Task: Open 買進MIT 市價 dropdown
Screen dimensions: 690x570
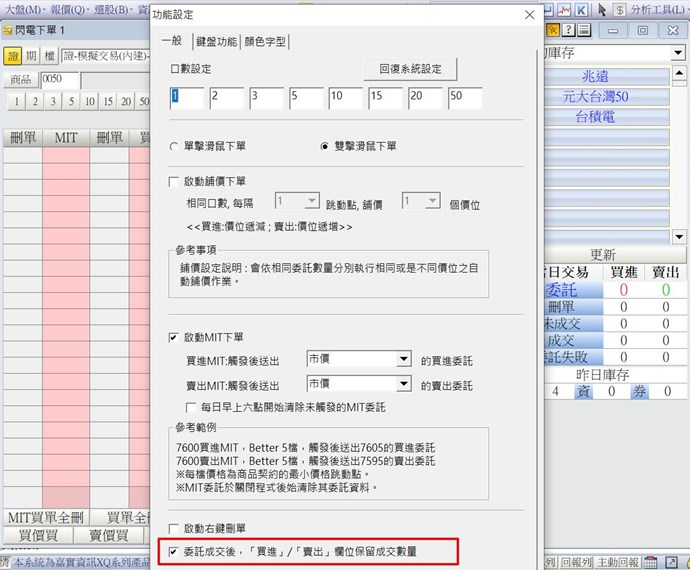Action: (x=404, y=359)
